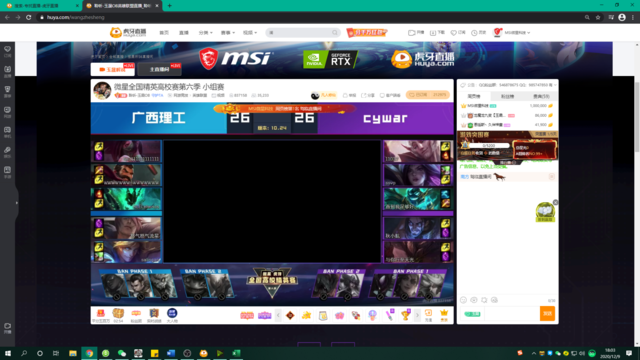Screen dimensions: 640x360
Task: Click the Huya logo in header
Action: (128, 32)
